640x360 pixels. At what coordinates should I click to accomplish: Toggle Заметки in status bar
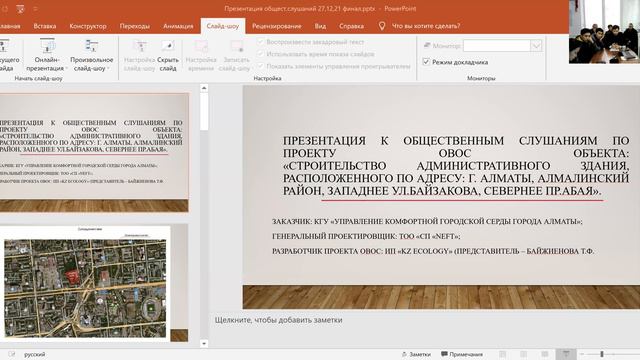tap(416, 354)
